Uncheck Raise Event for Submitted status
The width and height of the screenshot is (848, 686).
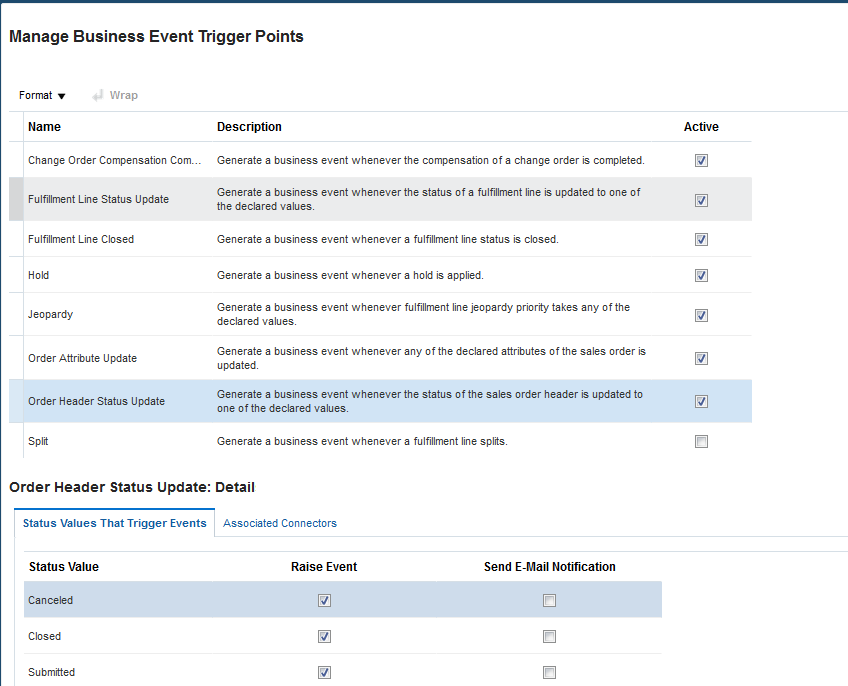pos(324,672)
